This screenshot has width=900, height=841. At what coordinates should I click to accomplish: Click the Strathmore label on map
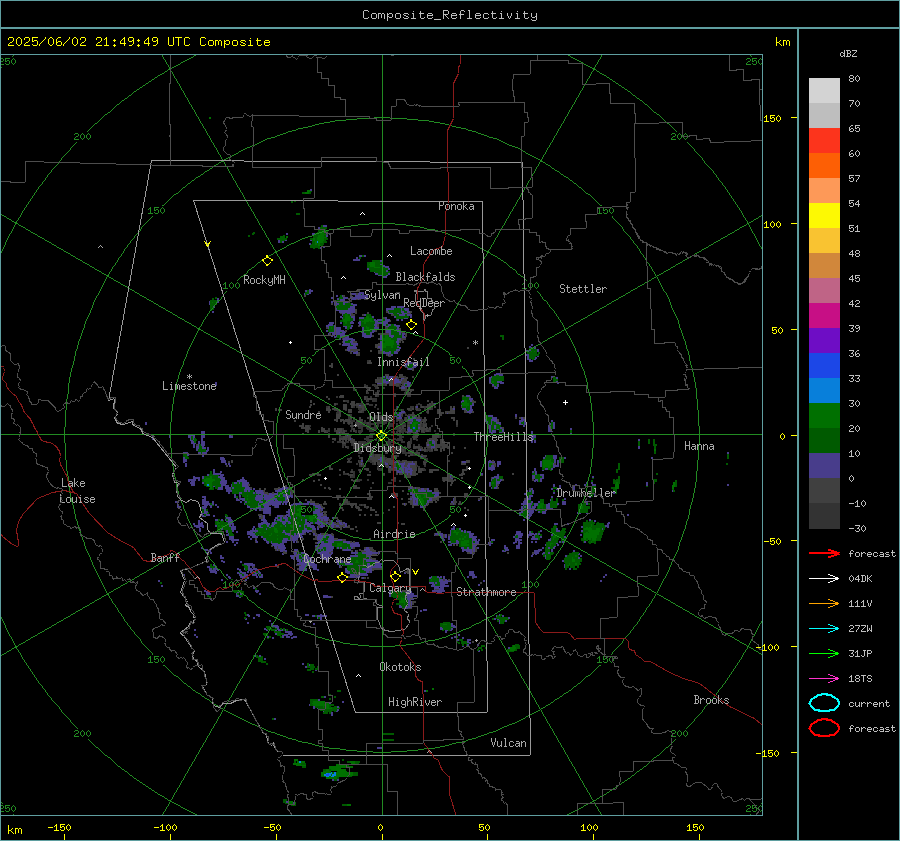486,592
